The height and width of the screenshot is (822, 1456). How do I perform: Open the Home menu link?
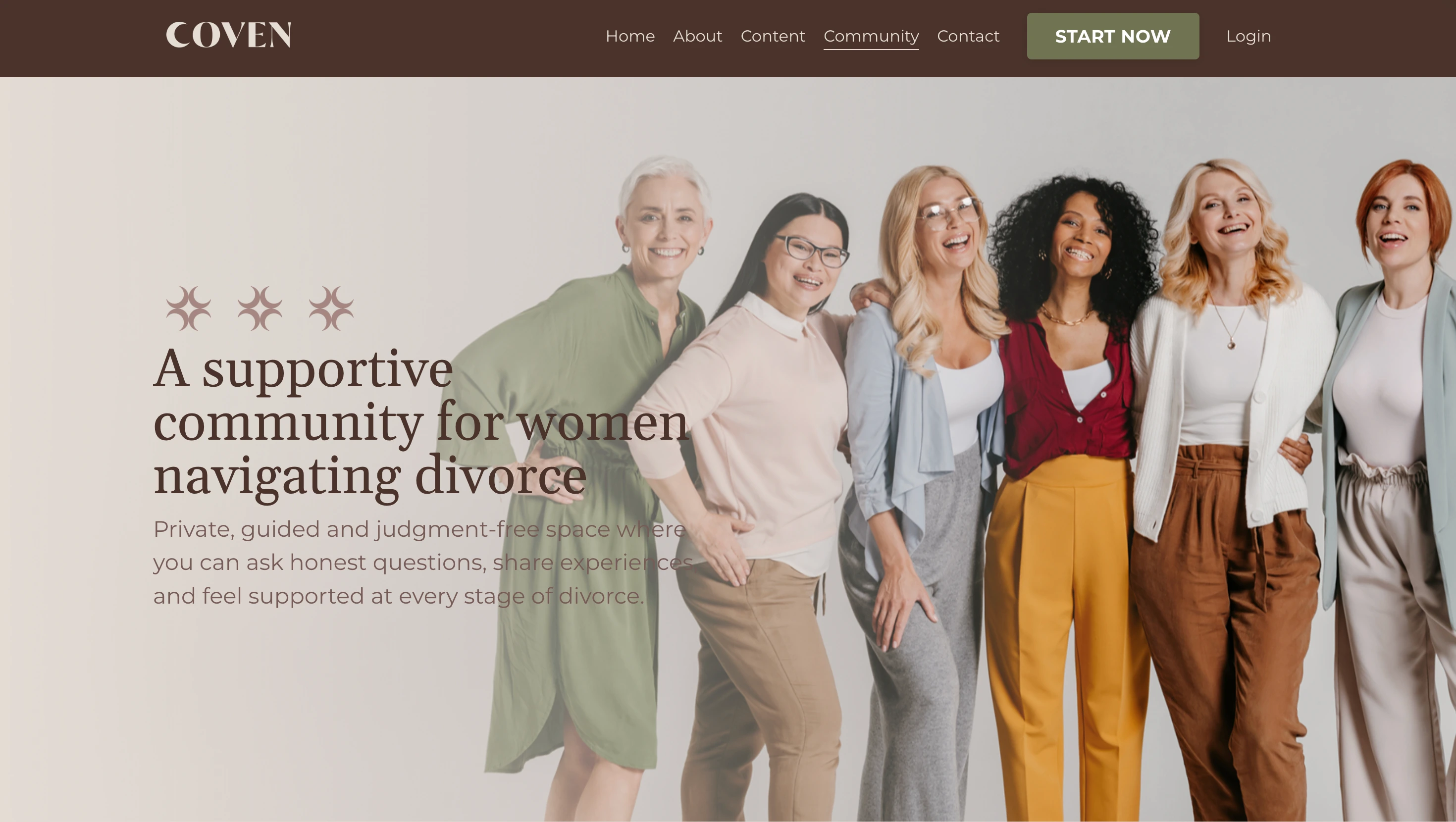(x=629, y=36)
